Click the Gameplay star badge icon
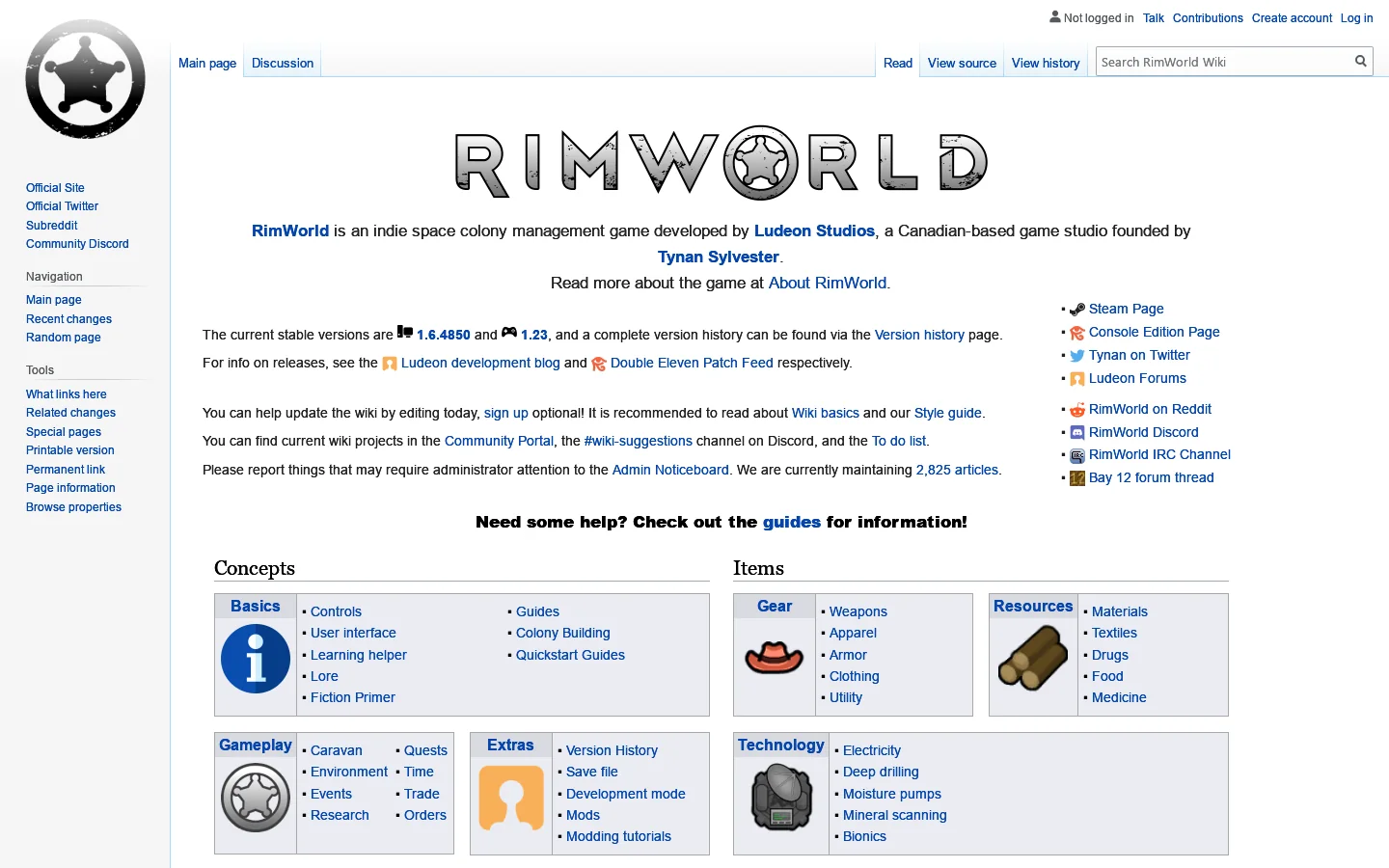 coord(256,798)
